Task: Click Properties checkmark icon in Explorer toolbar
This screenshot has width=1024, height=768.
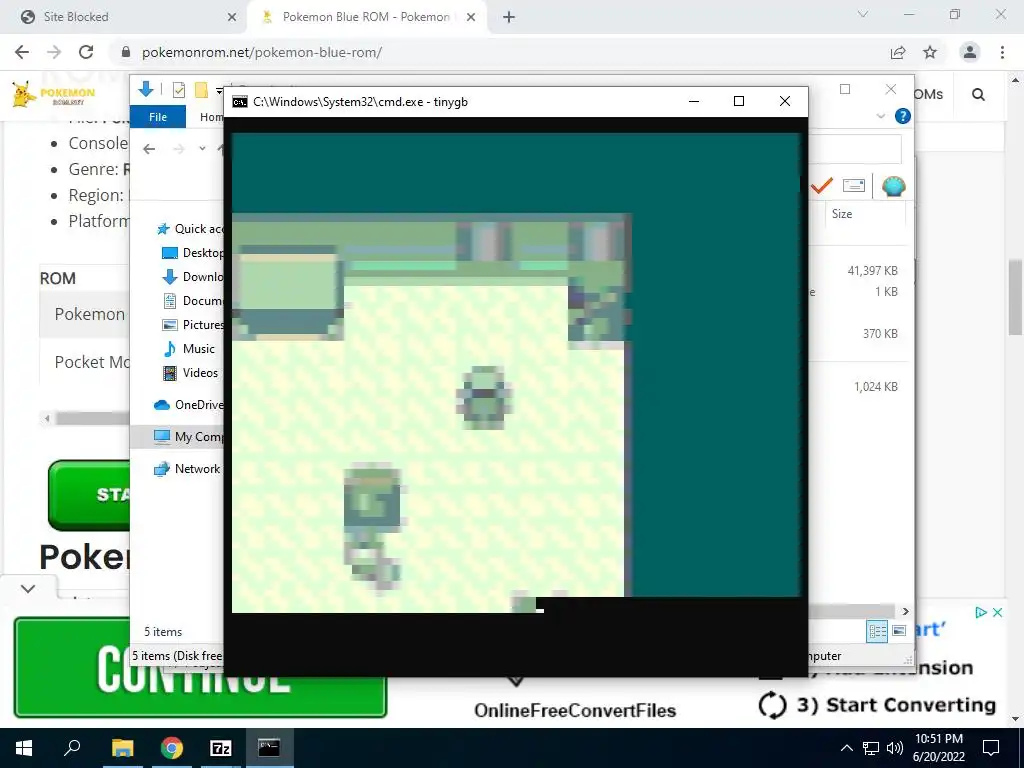Action: click(x=178, y=90)
